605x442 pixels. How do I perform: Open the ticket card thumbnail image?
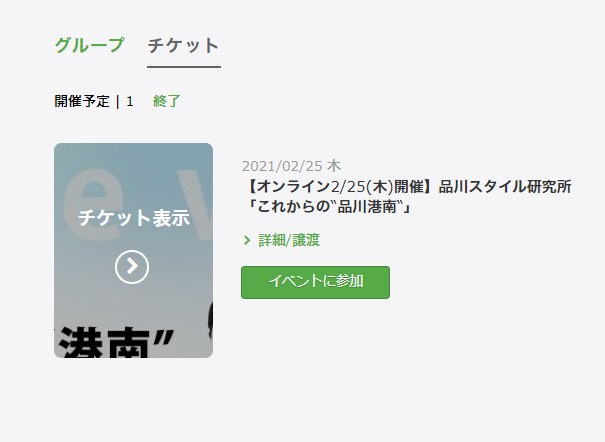coord(134,250)
